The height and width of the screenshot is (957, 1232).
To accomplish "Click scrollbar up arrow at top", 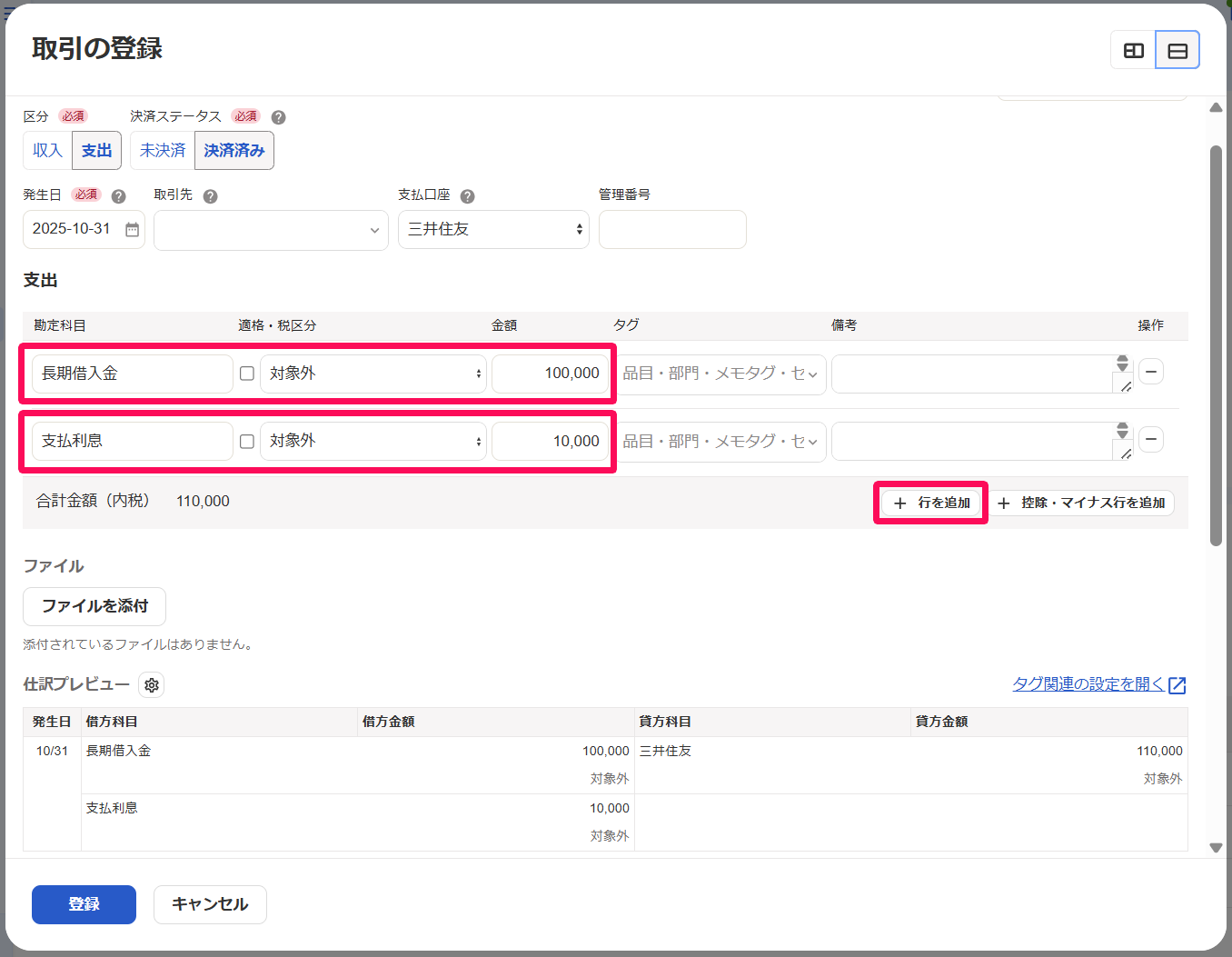I will pyautogui.click(x=1216, y=107).
